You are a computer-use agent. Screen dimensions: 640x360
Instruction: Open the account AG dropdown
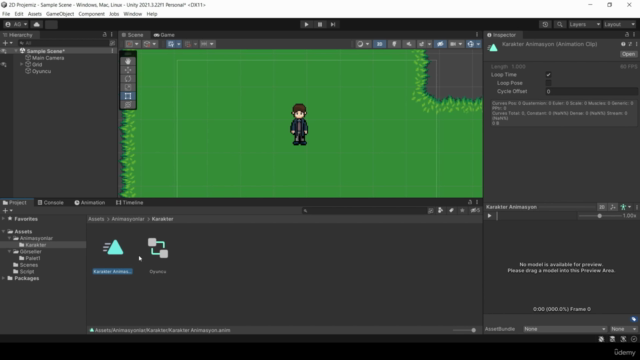(x=16, y=24)
